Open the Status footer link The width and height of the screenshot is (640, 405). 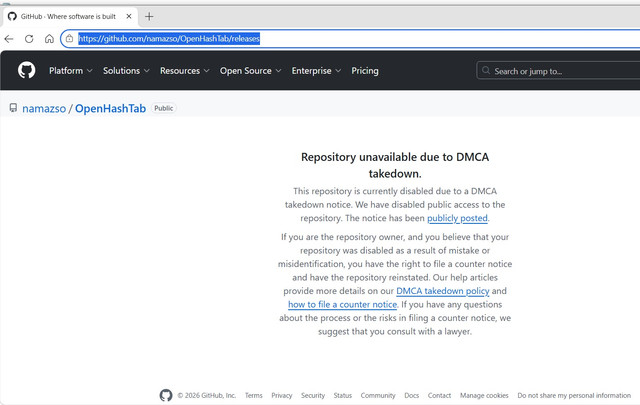click(x=342, y=395)
